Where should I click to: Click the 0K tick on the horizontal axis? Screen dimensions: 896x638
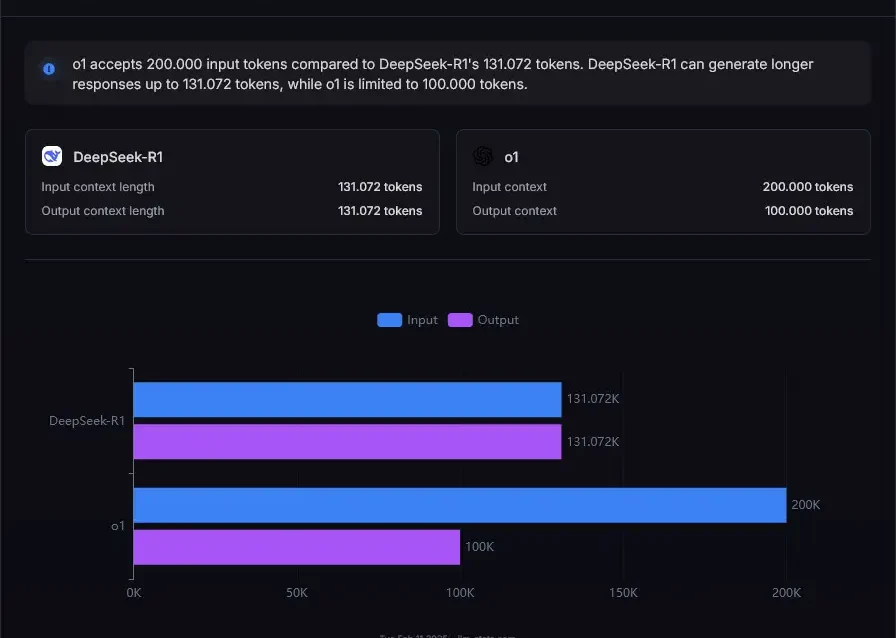(134, 593)
